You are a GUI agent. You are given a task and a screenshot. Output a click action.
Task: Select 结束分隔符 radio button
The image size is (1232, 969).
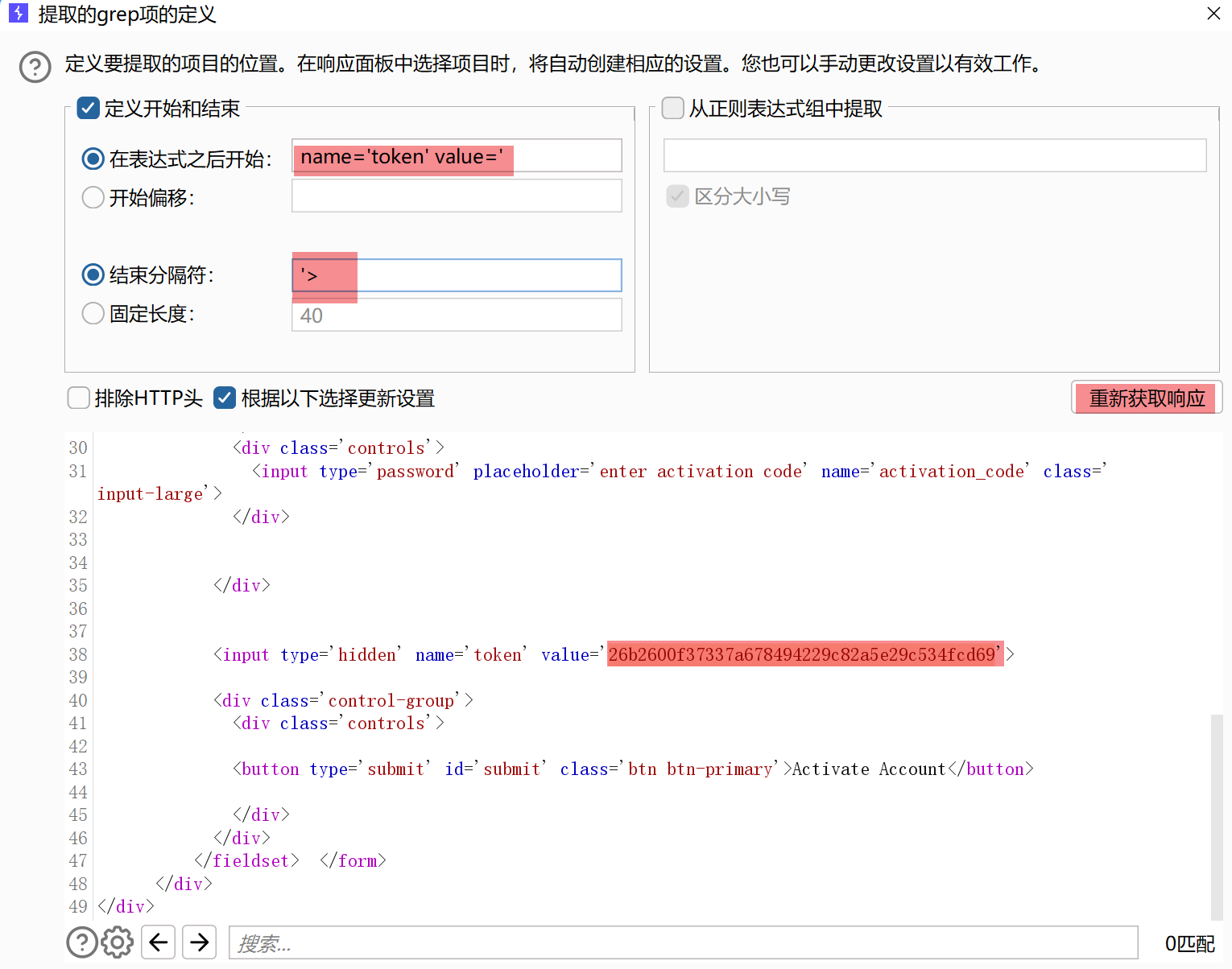pos(93,274)
